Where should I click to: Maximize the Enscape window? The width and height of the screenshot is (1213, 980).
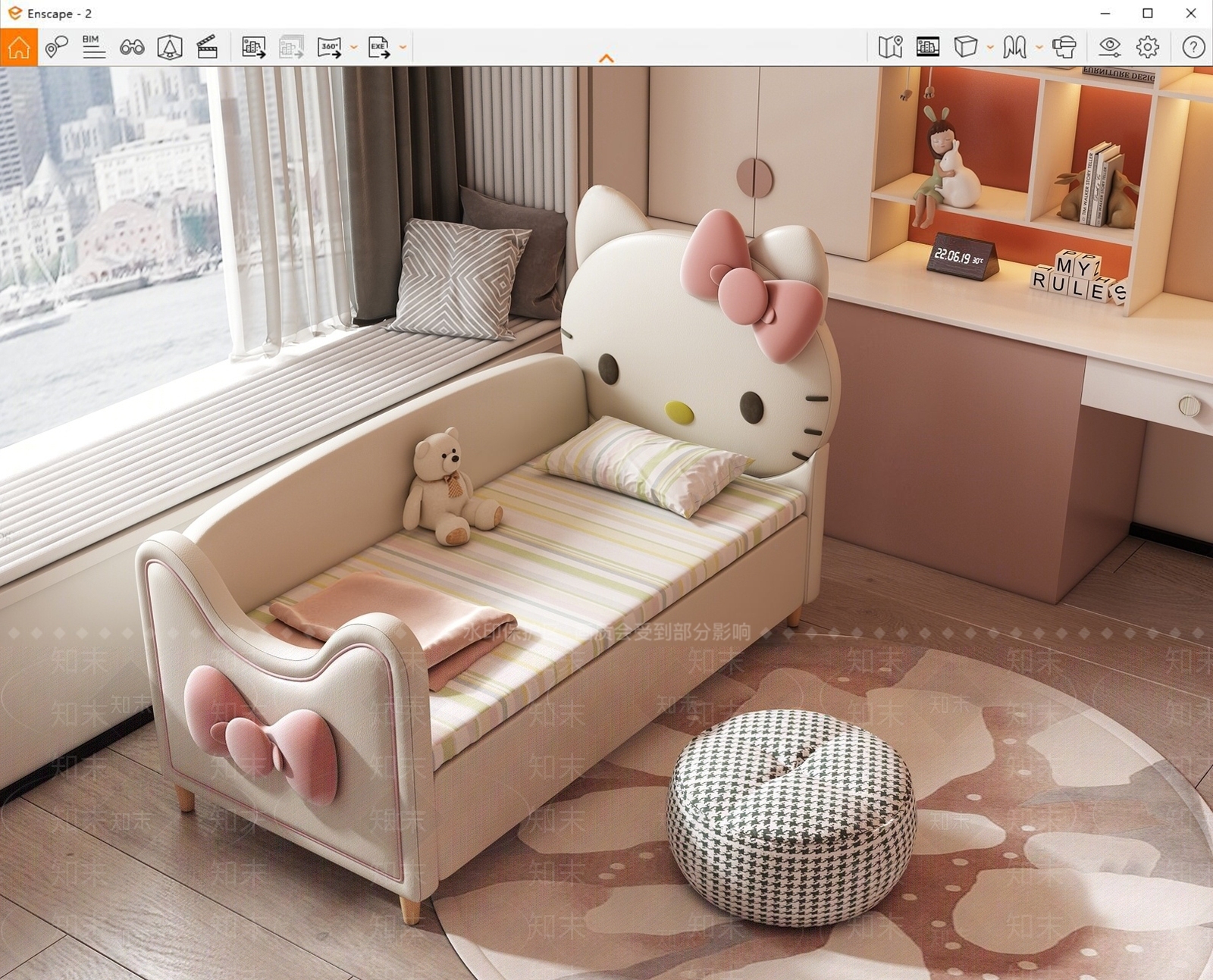pyautogui.click(x=1148, y=14)
